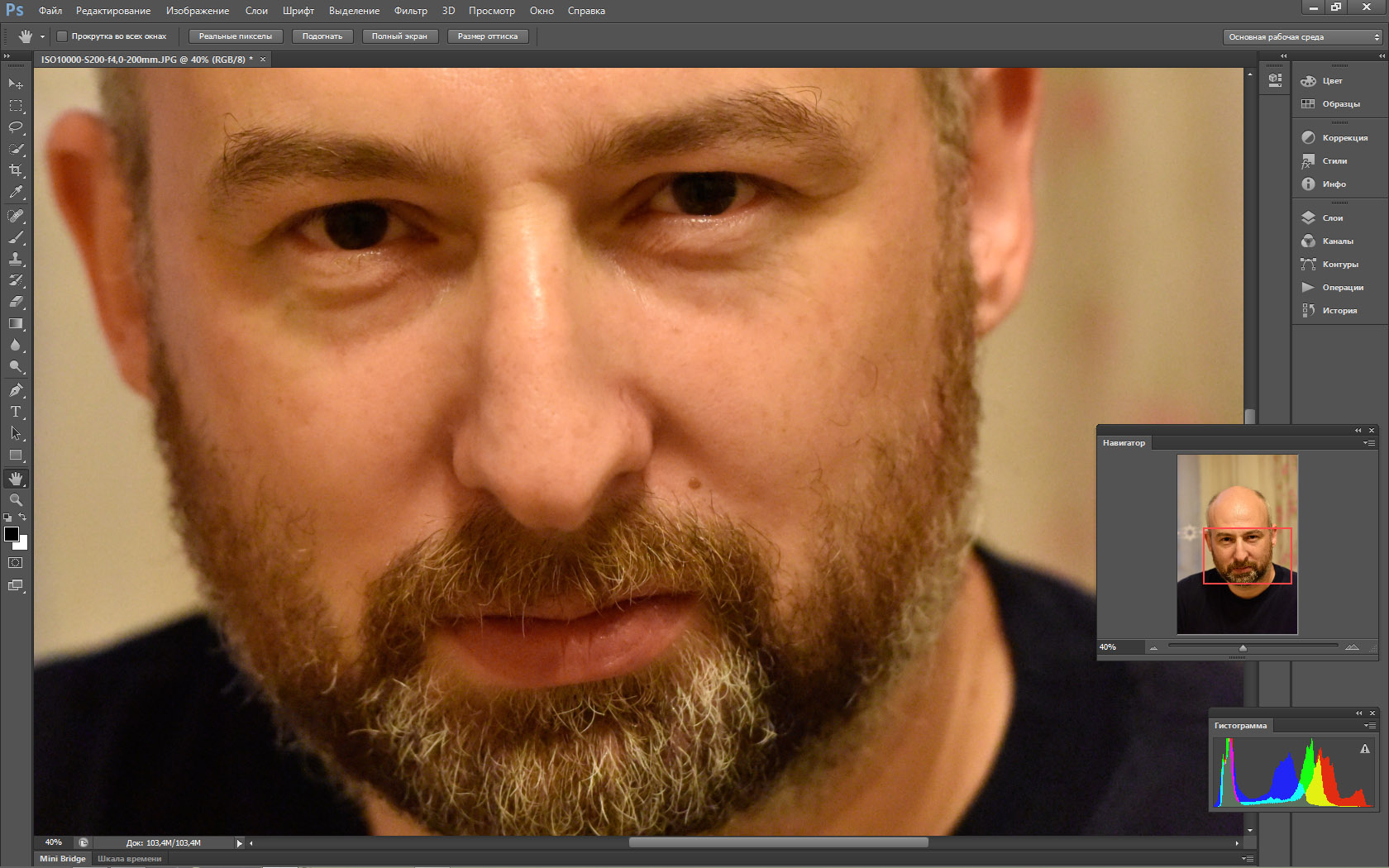
Task: Open the Слои (Layers) panel
Action: coord(1332,218)
